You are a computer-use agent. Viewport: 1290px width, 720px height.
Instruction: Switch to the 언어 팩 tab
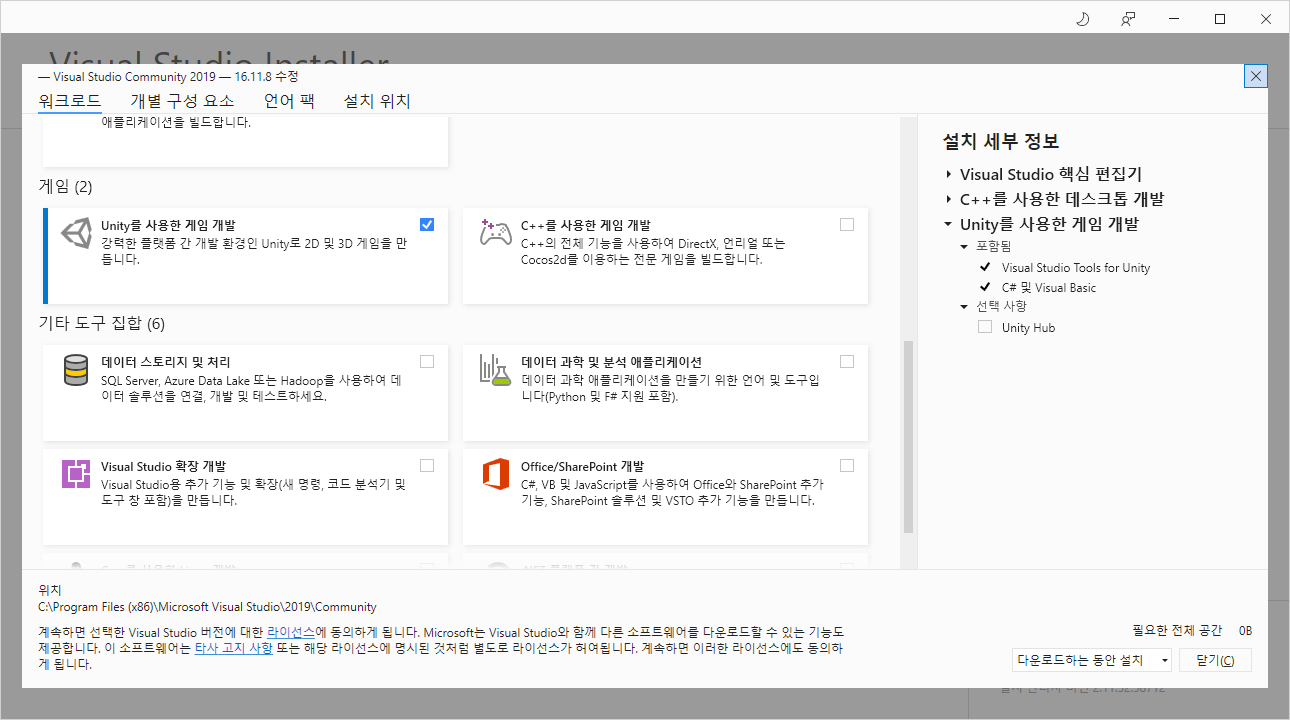(289, 101)
